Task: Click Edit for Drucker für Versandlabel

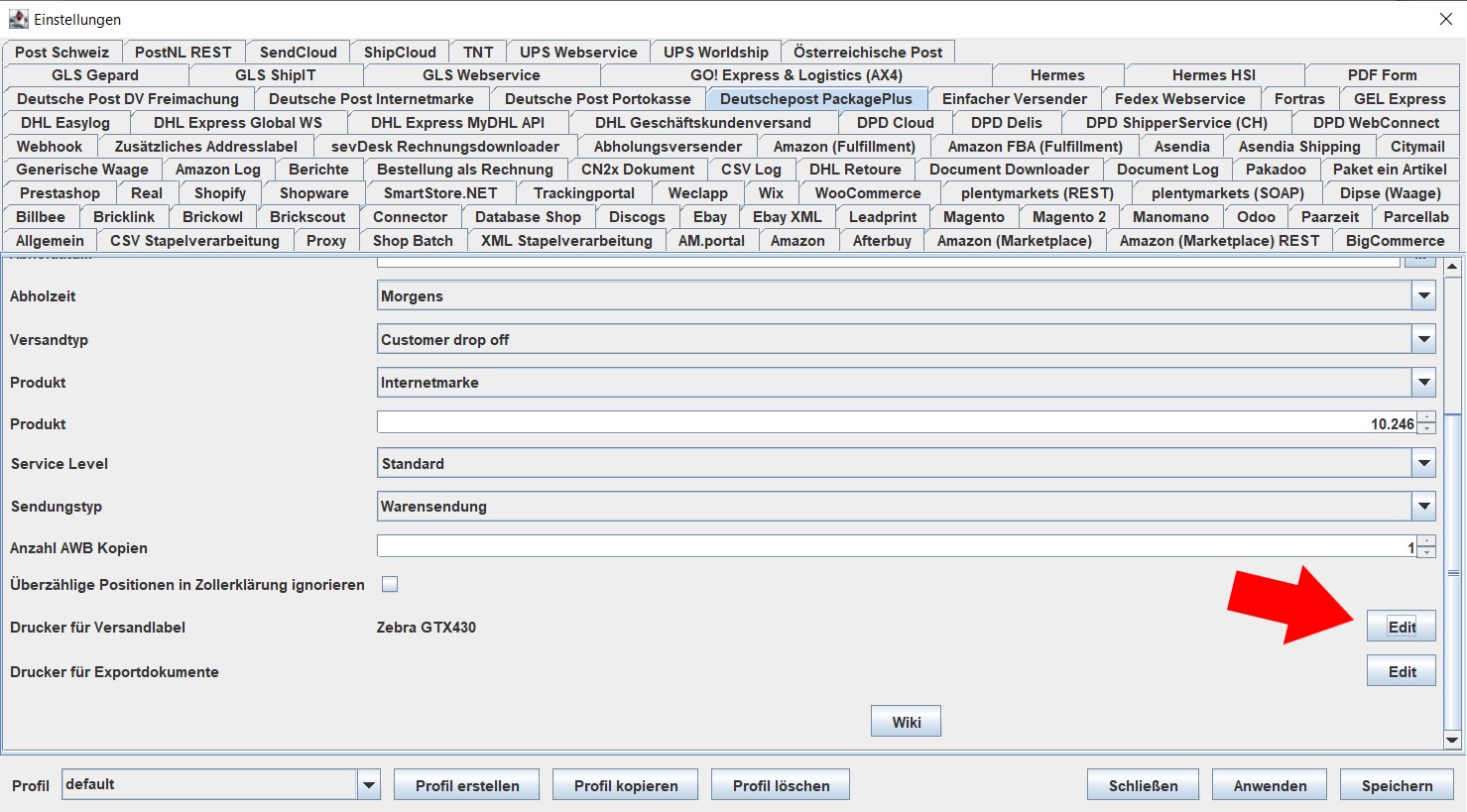Action: tap(1402, 627)
